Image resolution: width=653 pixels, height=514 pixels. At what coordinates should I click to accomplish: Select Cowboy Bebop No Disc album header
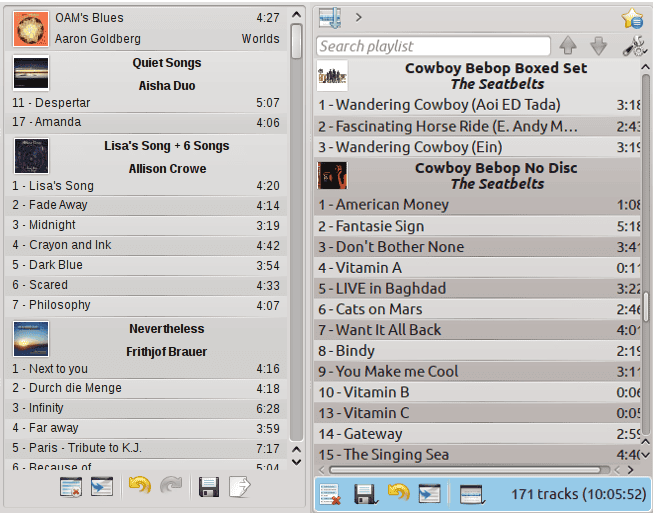point(477,176)
